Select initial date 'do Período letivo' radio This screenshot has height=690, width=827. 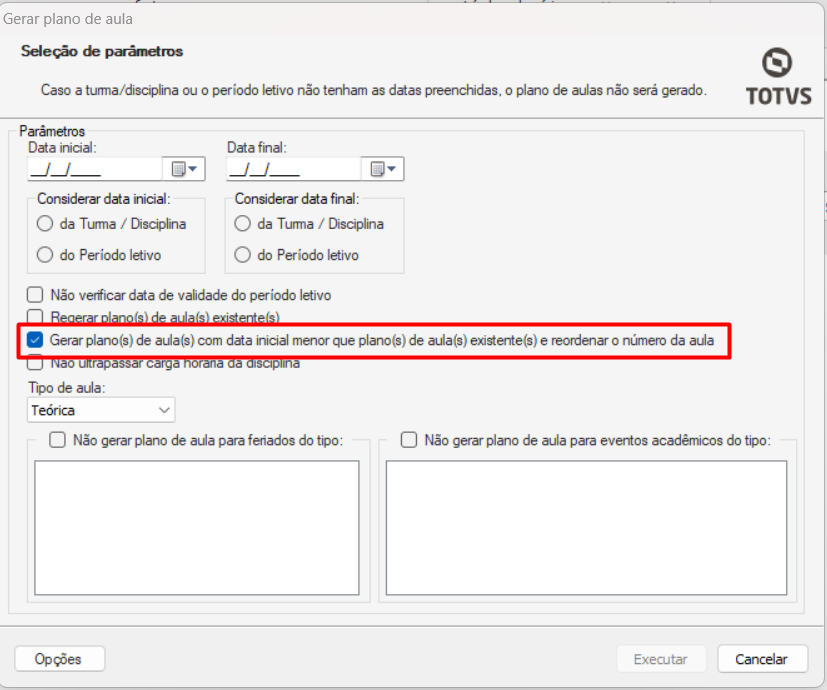point(45,255)
